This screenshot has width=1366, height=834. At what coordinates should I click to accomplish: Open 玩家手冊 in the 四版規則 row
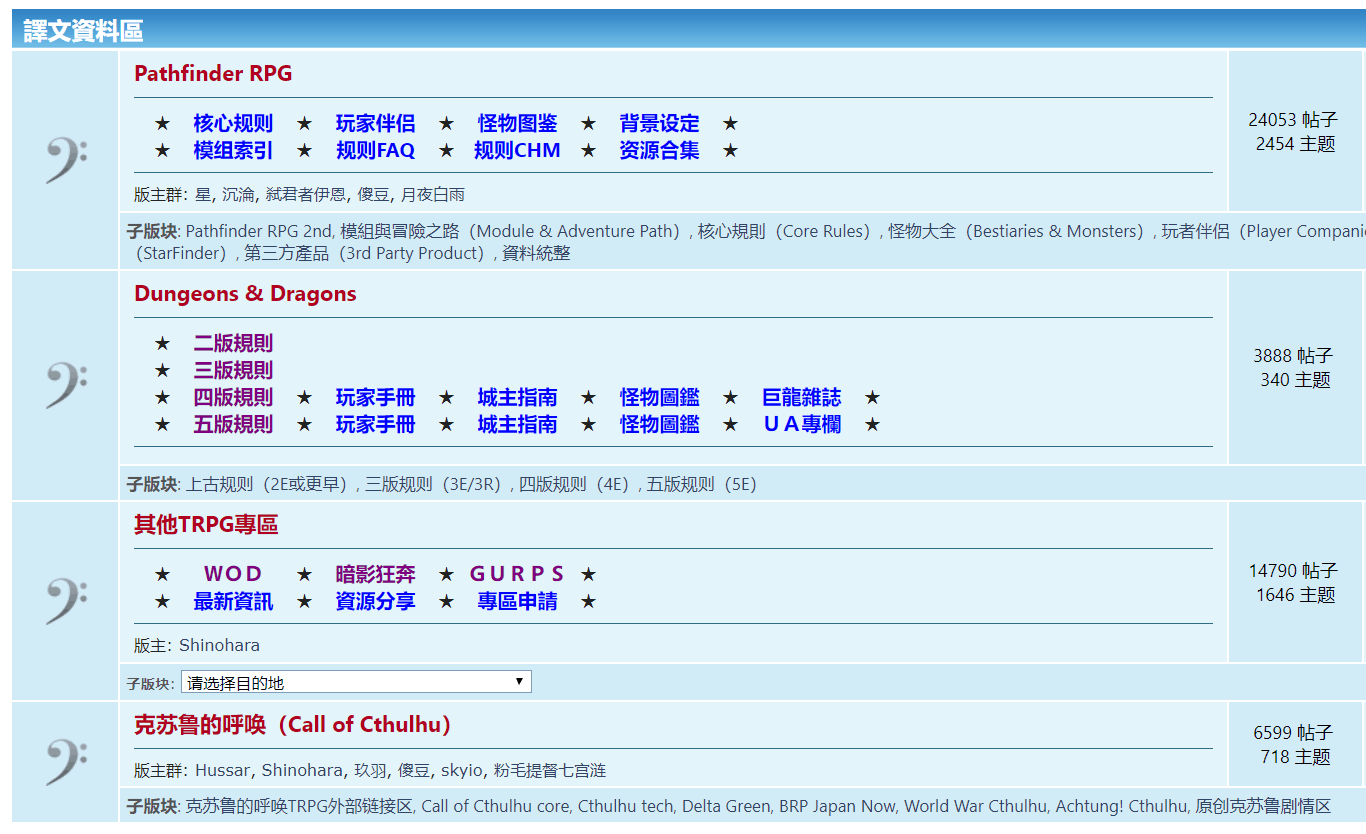pyautogui.click(x=375, y=398)
